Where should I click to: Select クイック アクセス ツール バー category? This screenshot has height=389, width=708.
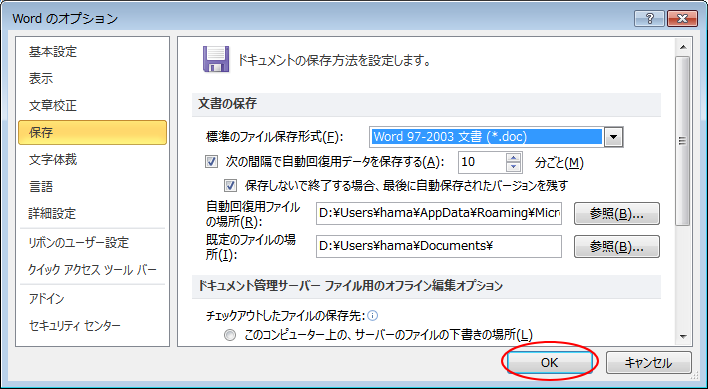coord(92,270)
